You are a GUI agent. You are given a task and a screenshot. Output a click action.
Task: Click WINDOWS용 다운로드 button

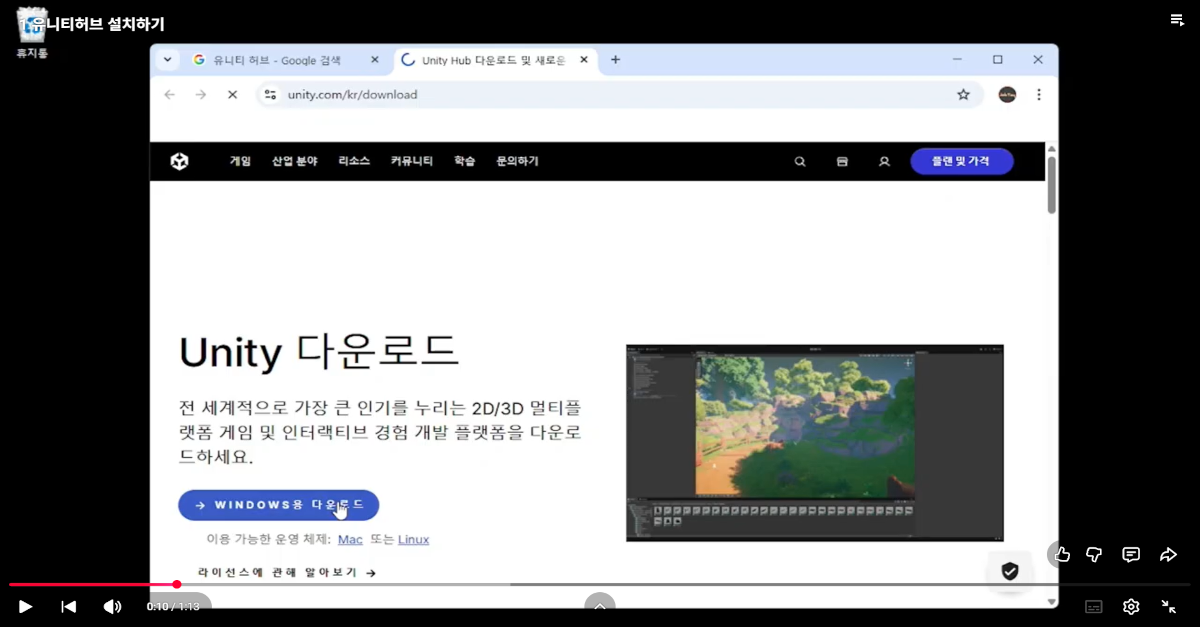[x=279, y=505]
